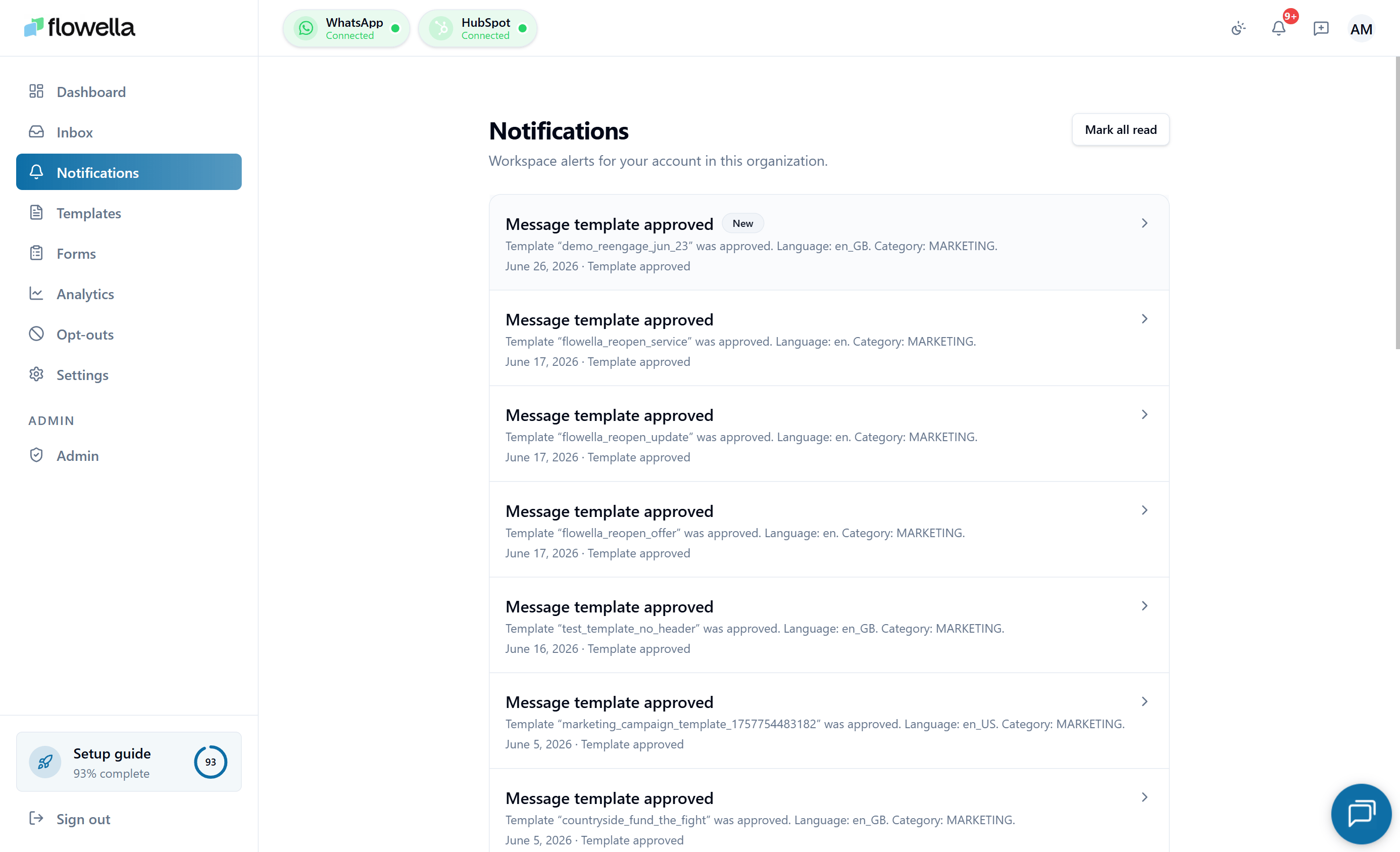Click the ADMIN section label
The image size is (1400, 852).
pyautogui.click(x=51, y=420)
